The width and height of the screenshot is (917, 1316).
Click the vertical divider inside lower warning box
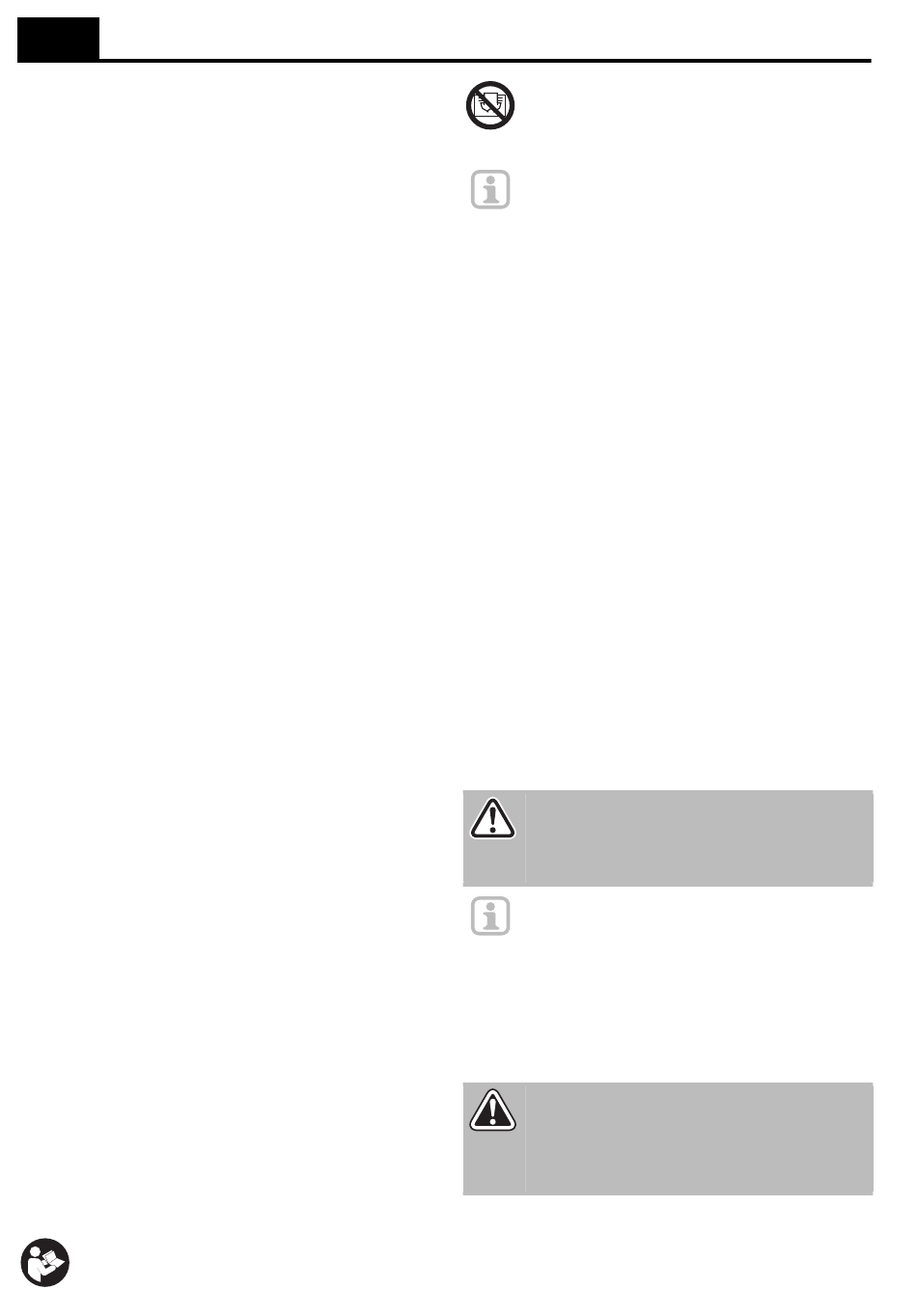pos(526,1138)
